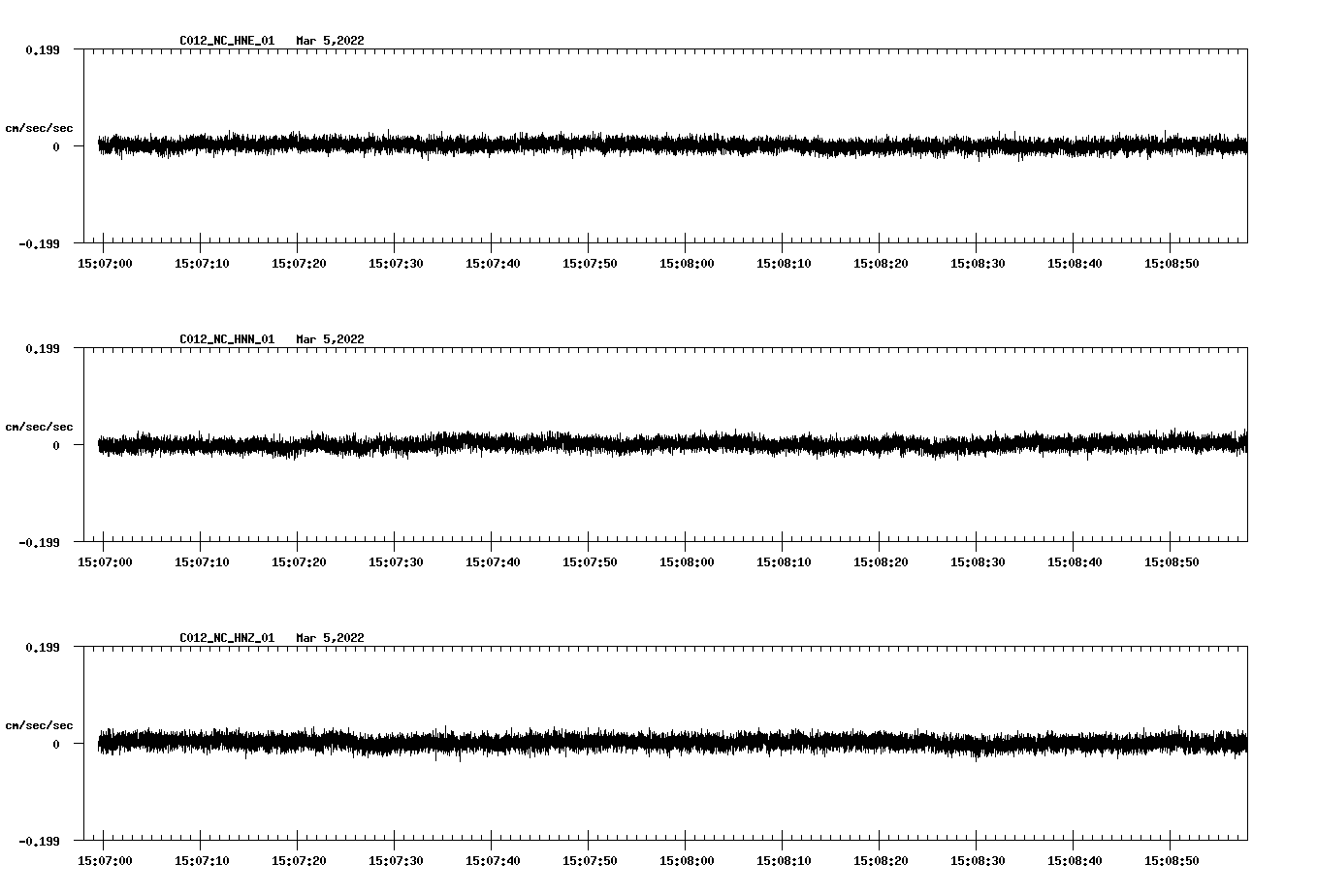Click the 15:07:20 time label on HNZ axis
Viewport: 1317px width, 896px height.
tap(299, 861)
